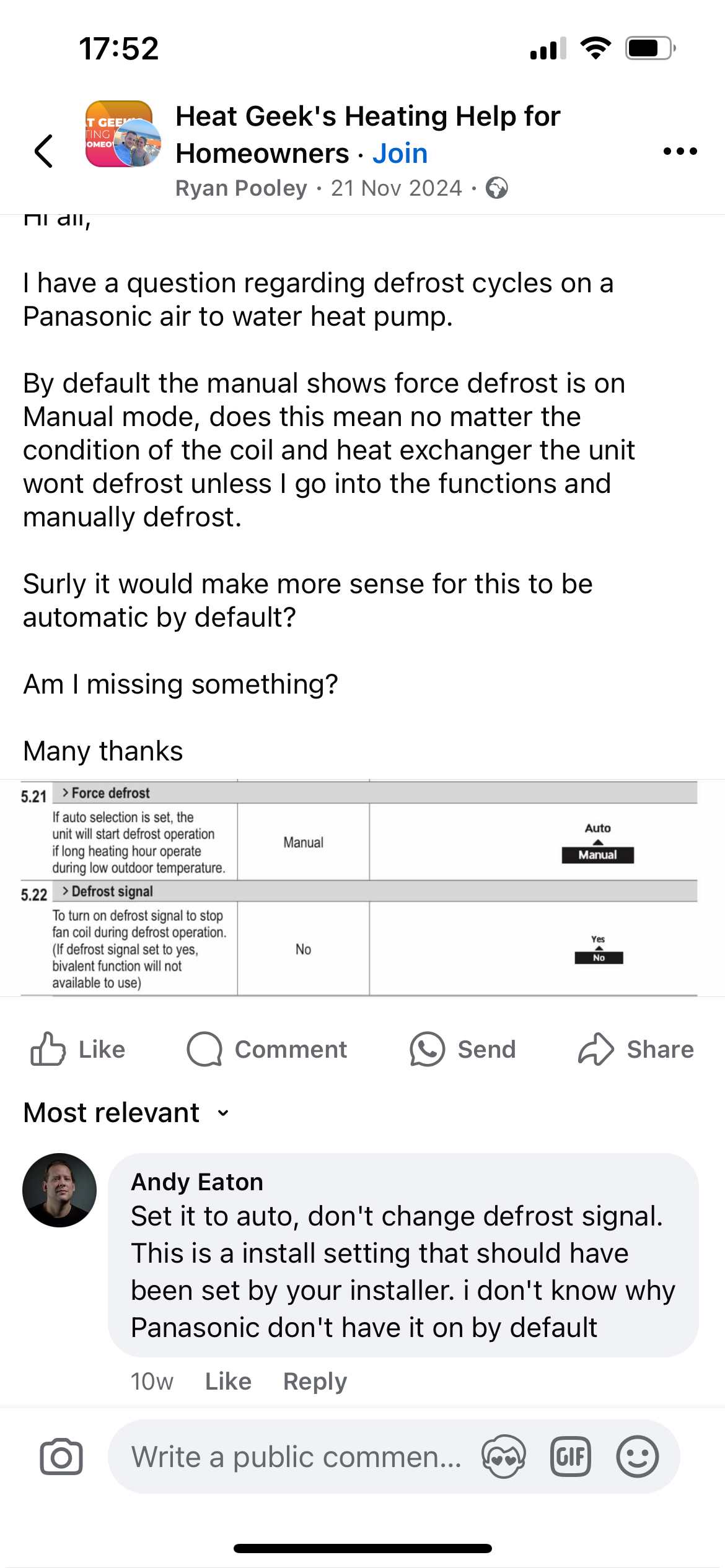
Task: Expand the Most relevant sort dropdown
Action: pos(126,1113)
